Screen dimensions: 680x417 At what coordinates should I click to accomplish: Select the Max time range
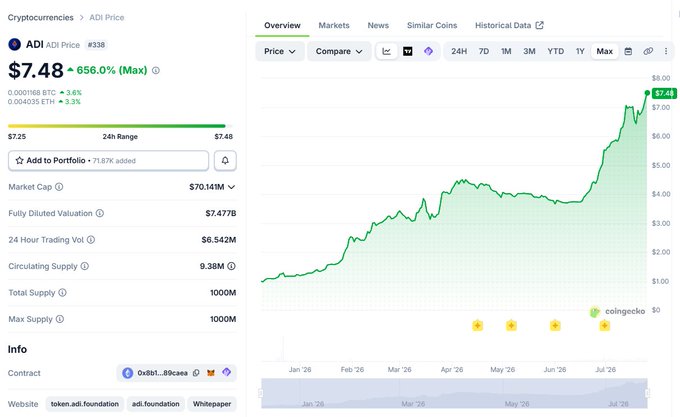[x=605, y=51]
